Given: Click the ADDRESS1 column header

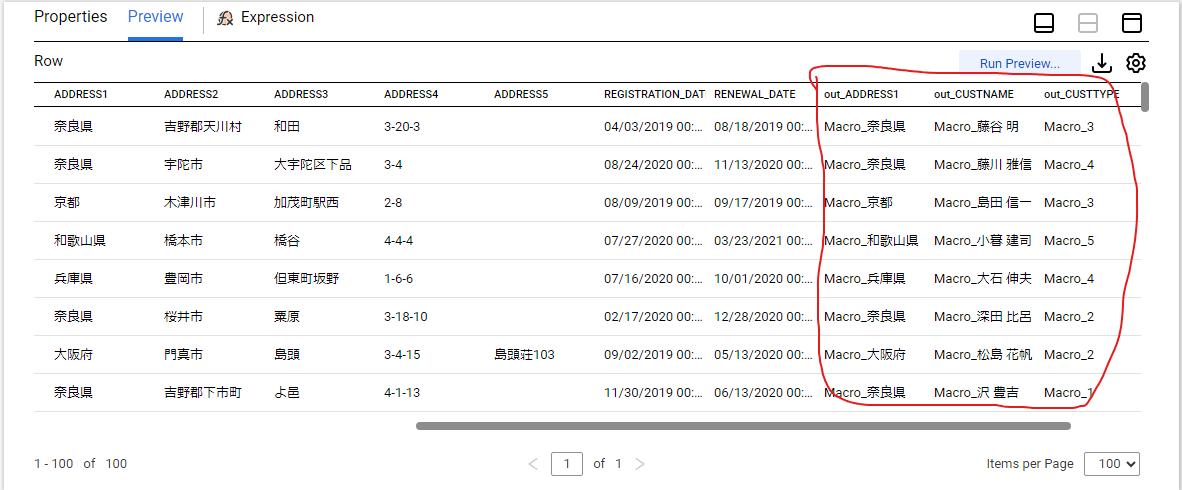Looking at the screenshot, I should 81,94.
